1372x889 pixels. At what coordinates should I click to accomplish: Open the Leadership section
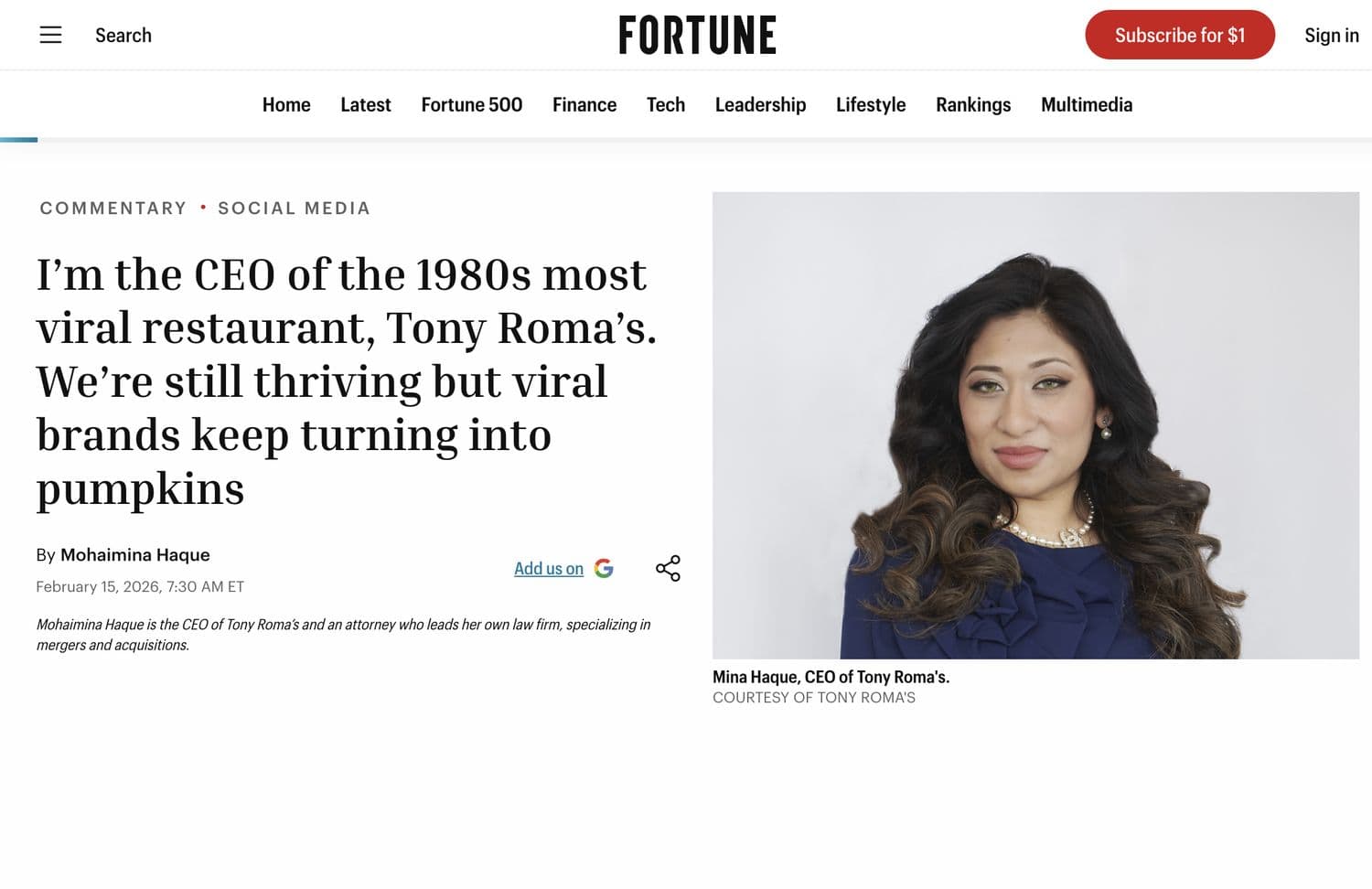[760, 104]
